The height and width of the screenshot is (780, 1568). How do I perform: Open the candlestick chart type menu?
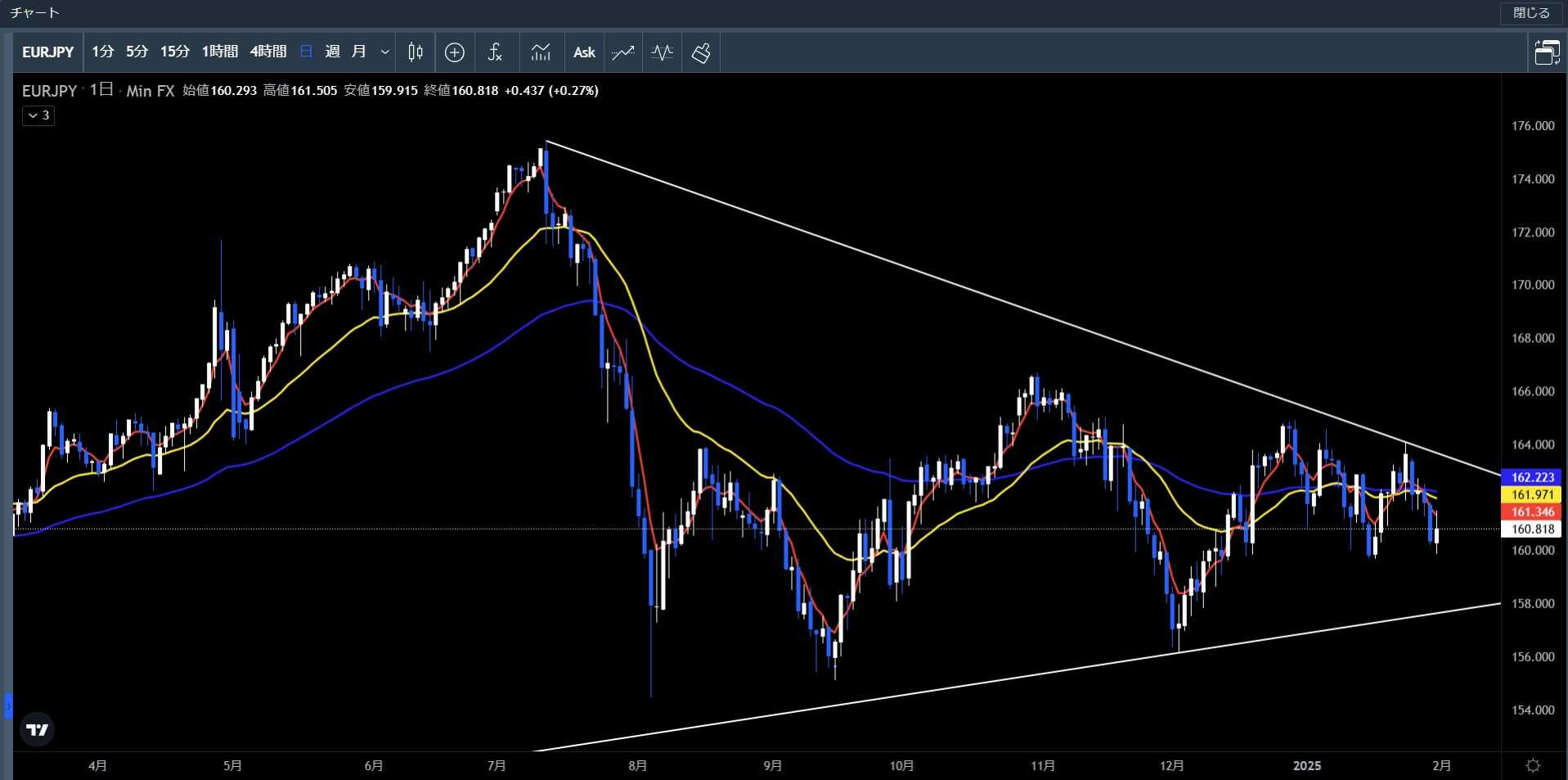416,52
